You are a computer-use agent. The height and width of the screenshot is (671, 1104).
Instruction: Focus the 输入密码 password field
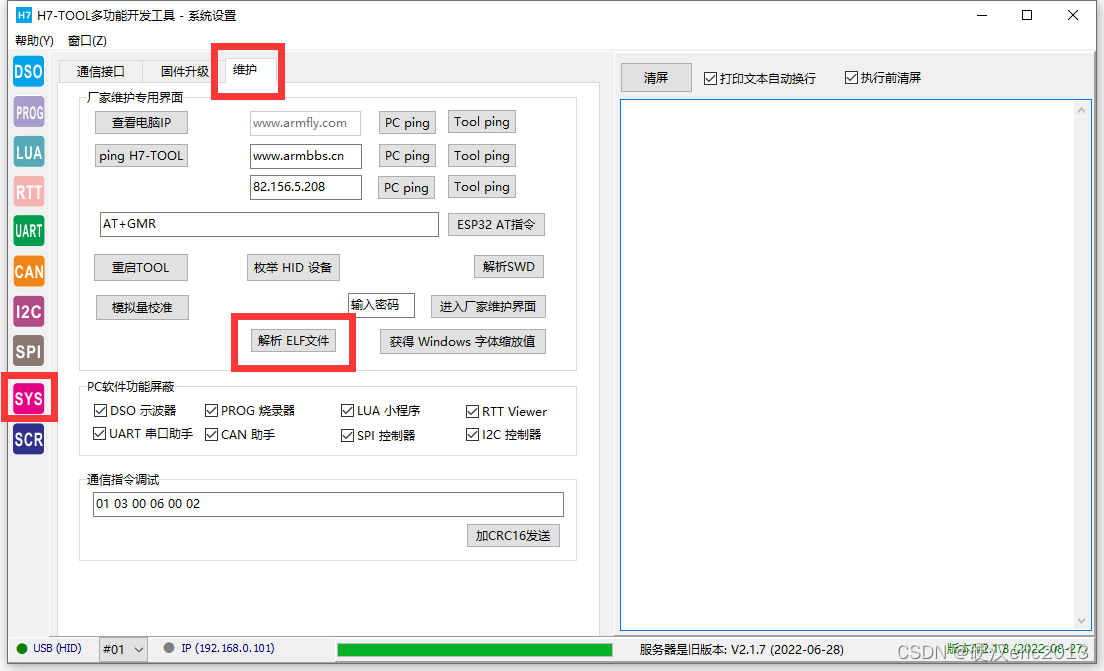click(x=381, y=305)
